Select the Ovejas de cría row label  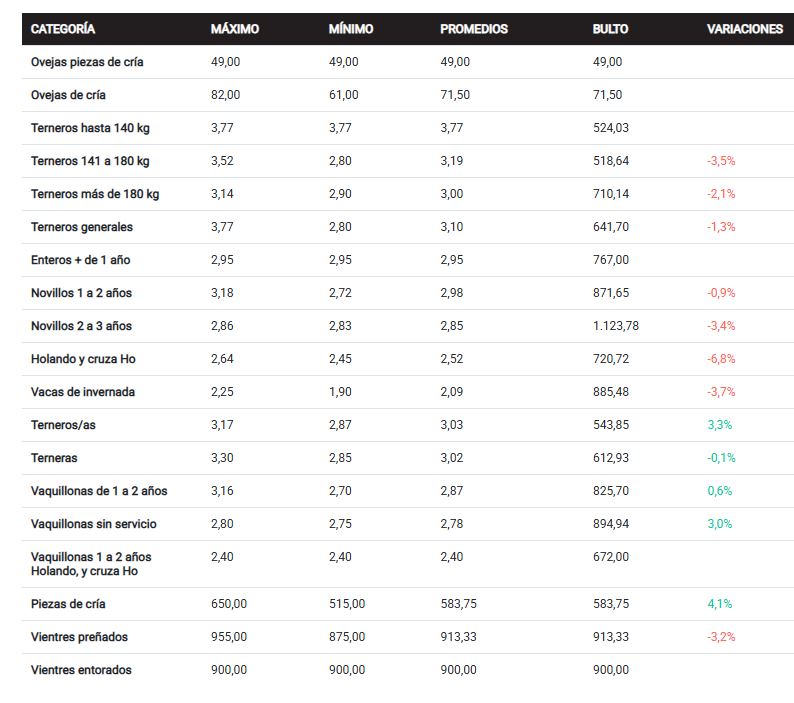[x=68, y=95]
